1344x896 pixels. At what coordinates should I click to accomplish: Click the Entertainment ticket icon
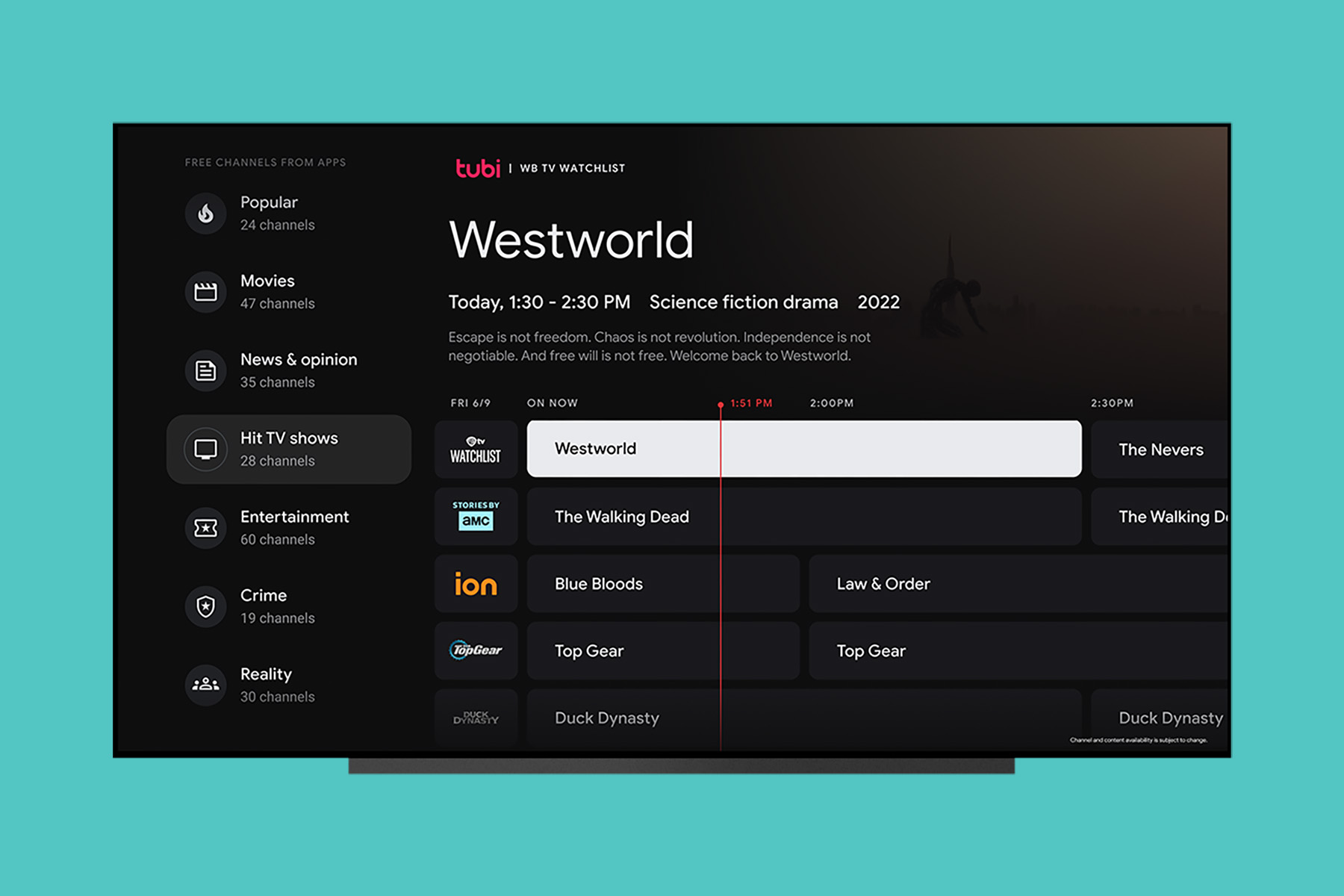pos(205,528)
